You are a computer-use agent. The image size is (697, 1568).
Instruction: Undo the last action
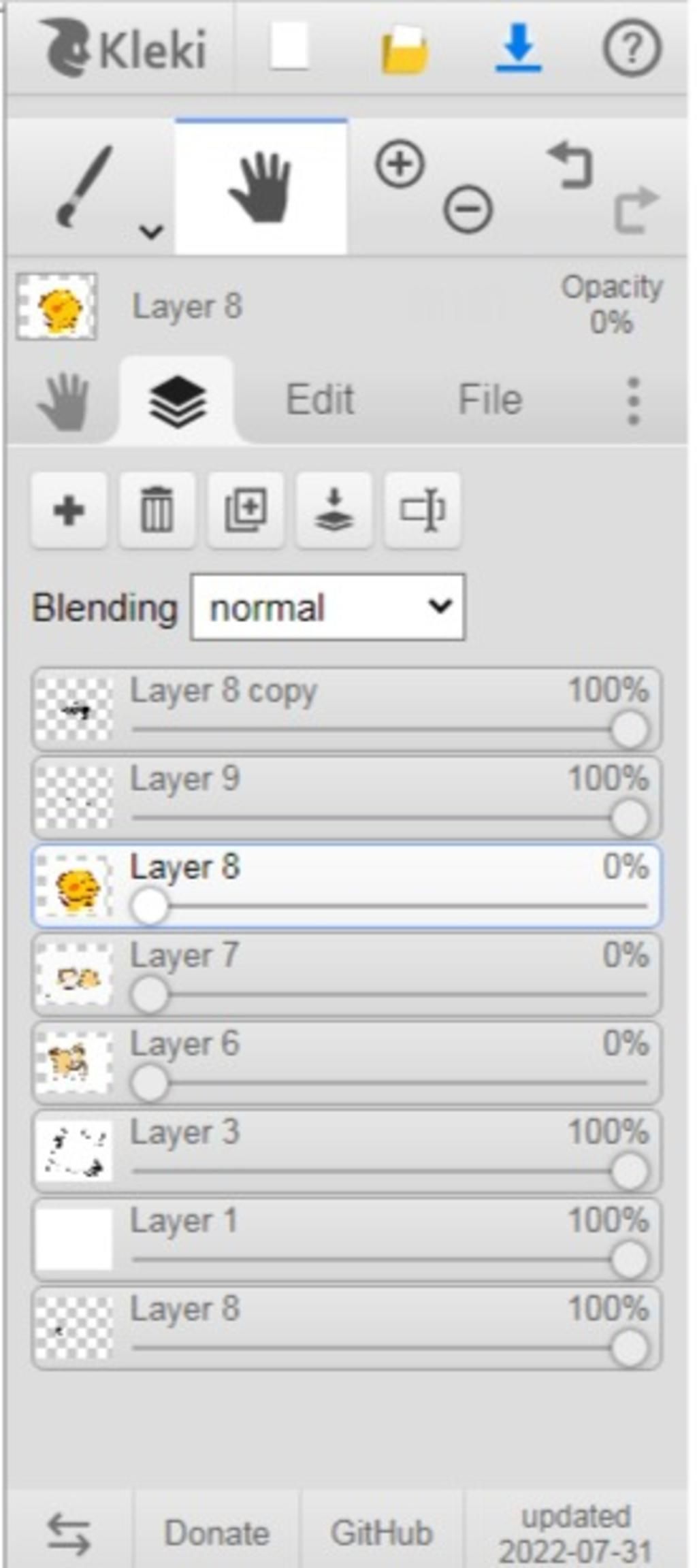point(570,164)
